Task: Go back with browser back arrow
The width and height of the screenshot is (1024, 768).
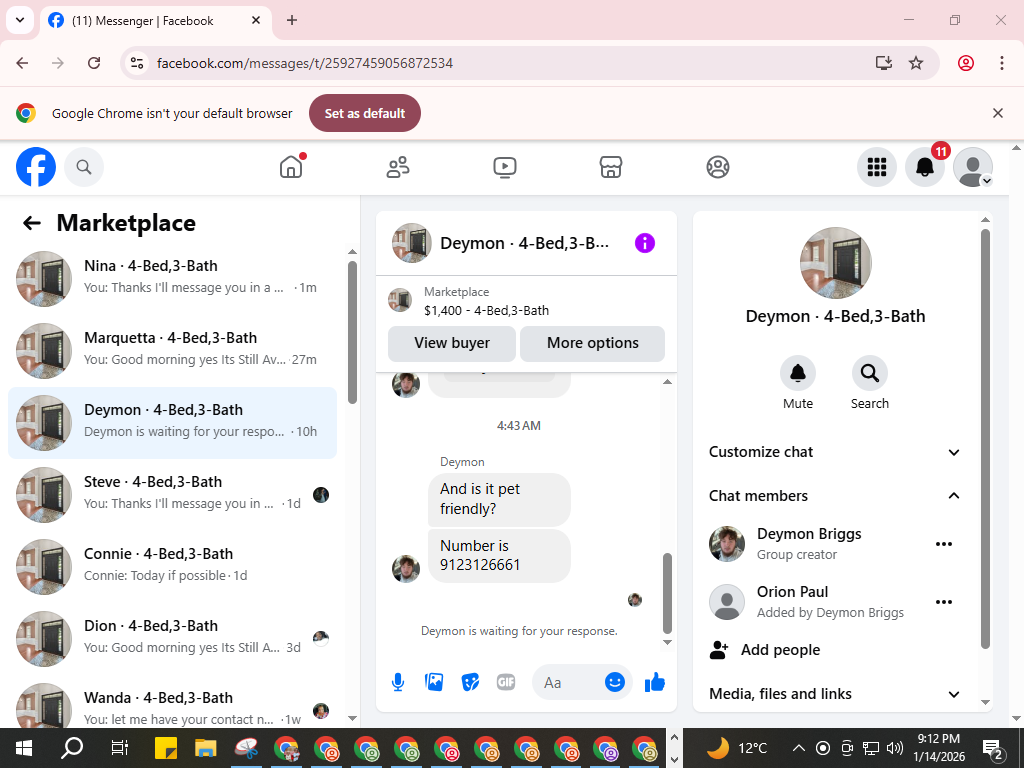Action: [22, 63]
